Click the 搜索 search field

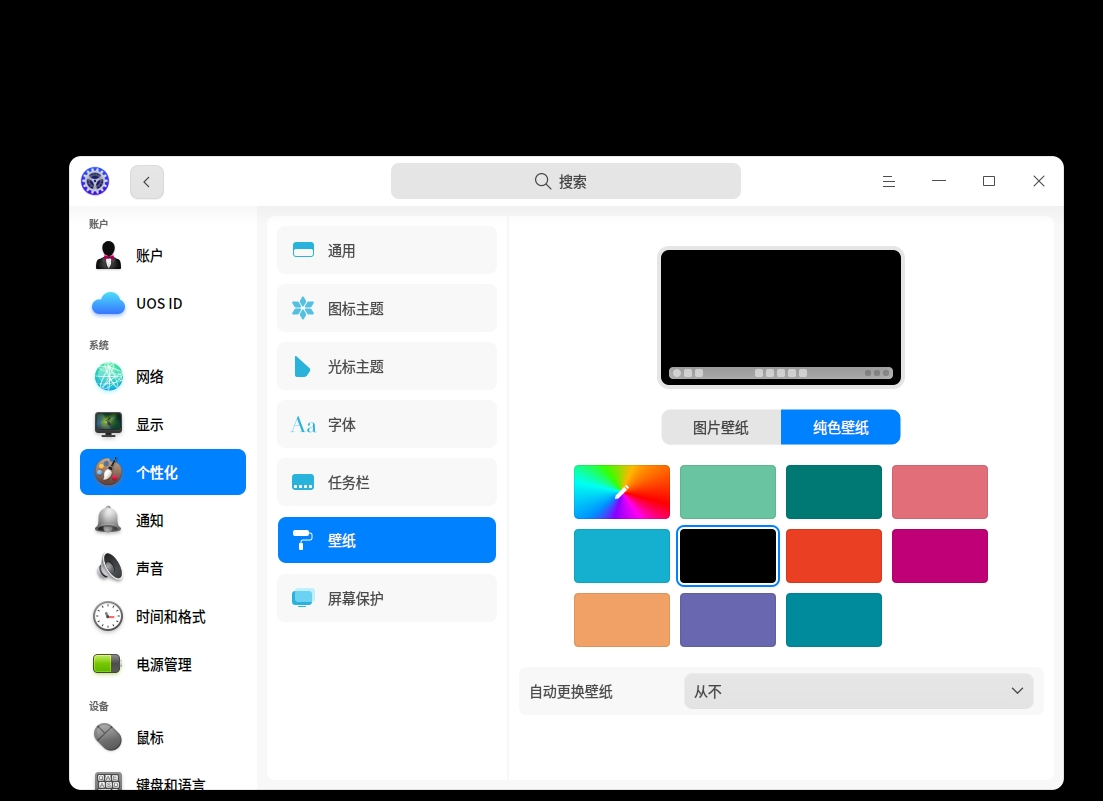[x=566, y=181]
